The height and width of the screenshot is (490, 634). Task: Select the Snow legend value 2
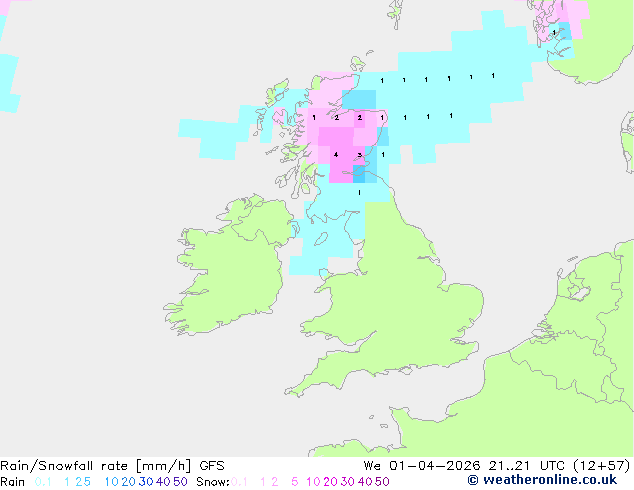pyautogui.click(x=275, y=482)
